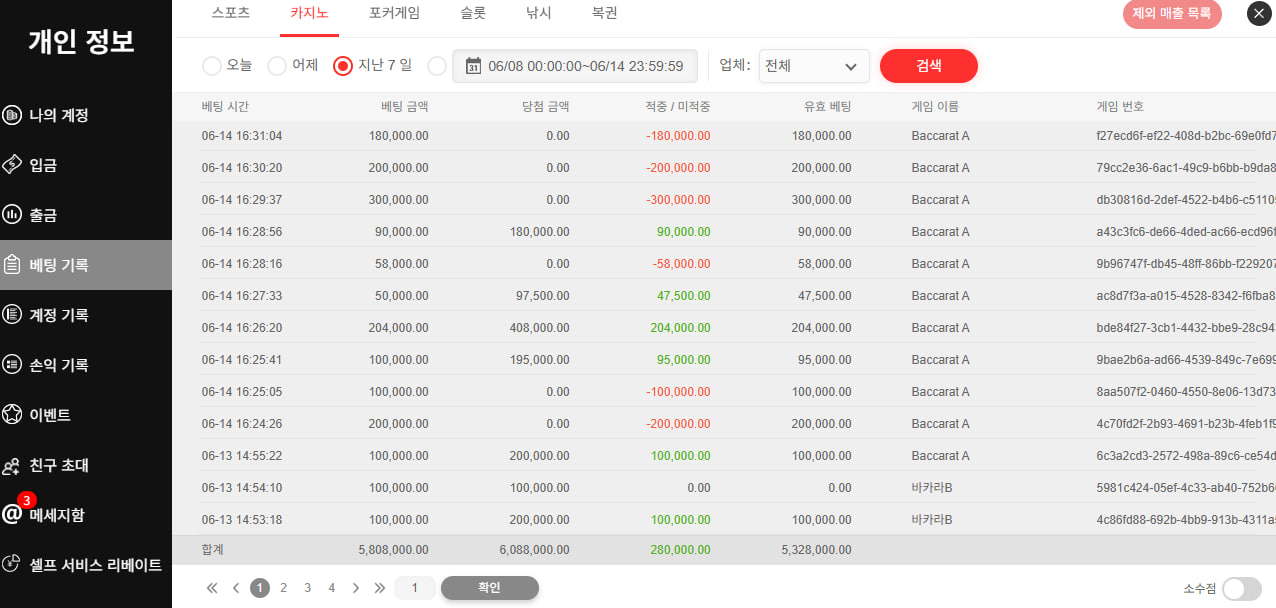Click the Event (이벤트) star icon
The image size is (1276, 608).
coord(12,415)
